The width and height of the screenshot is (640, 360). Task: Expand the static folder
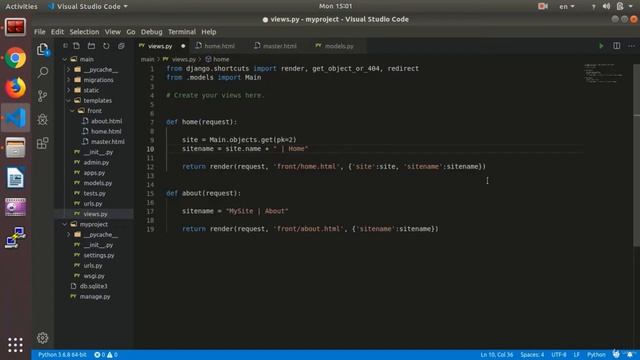[69, 90]
